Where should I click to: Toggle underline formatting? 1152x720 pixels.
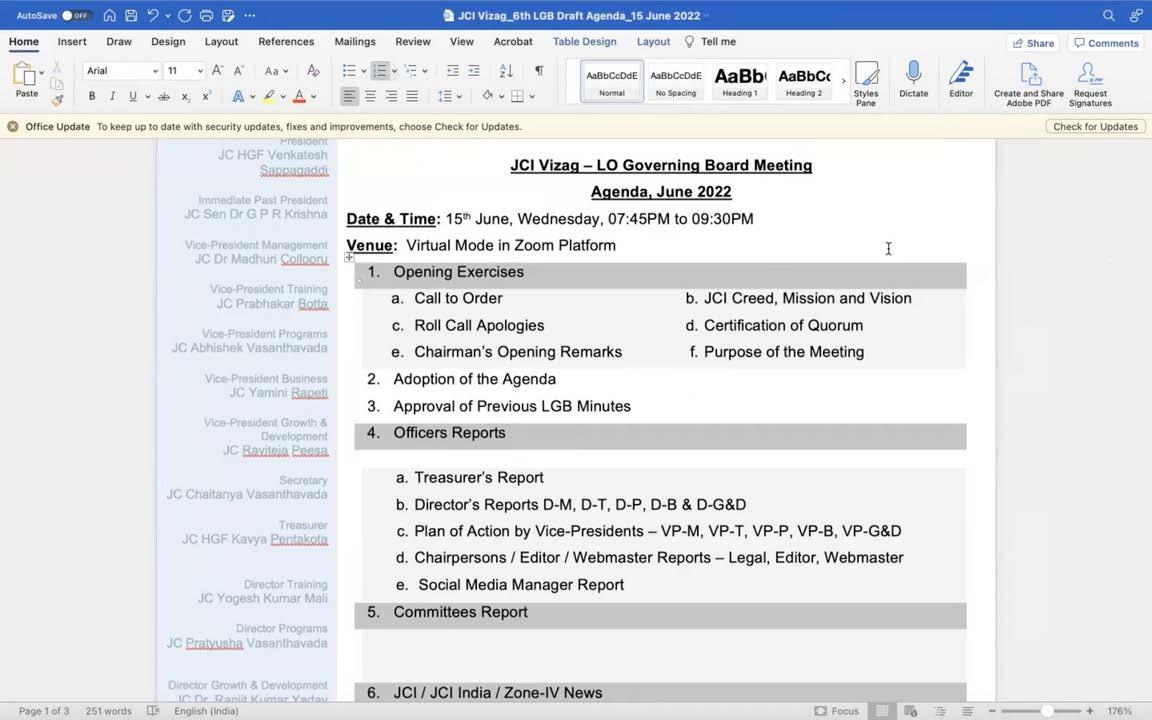coord(133,96)
